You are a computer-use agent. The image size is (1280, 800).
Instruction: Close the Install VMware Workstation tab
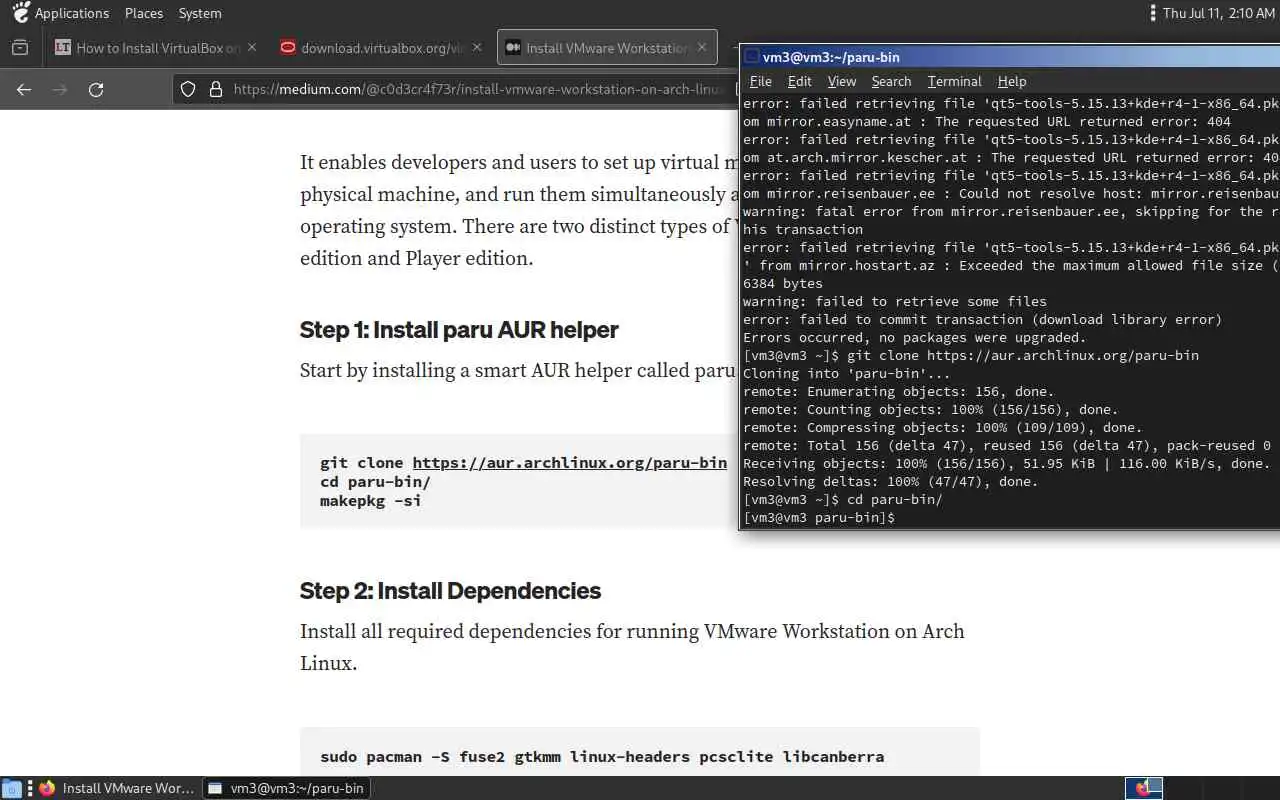click(703, 47)
